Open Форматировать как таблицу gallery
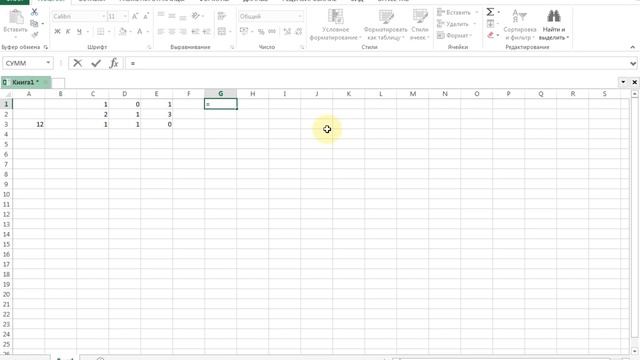Screen dimensions: 640x360 [x=385, y=24]
